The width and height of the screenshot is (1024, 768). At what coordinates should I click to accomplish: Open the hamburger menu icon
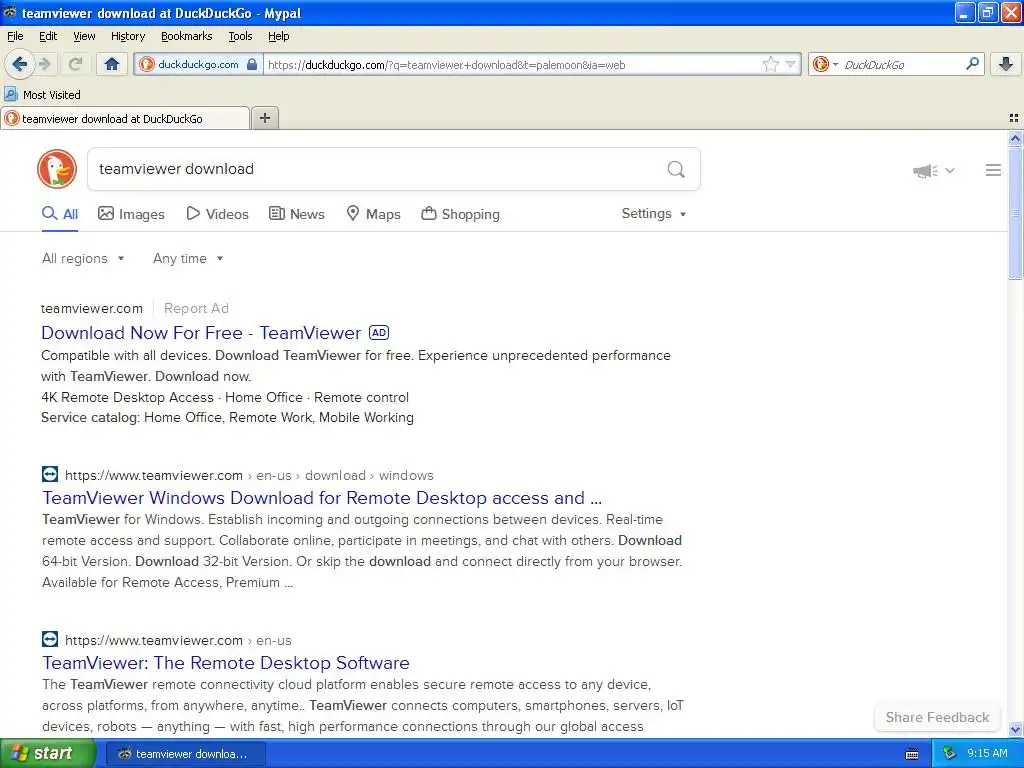click(x=993, y=170)
